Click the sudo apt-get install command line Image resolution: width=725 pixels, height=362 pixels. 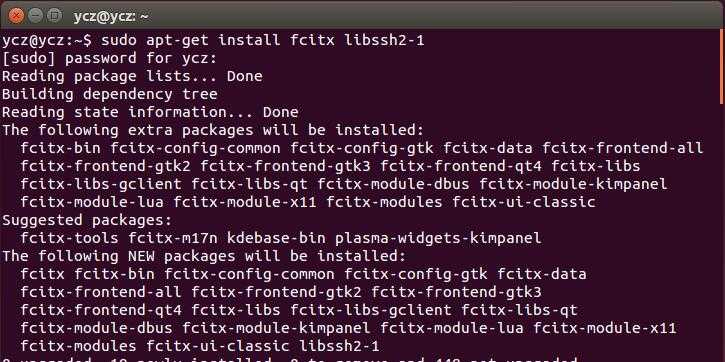213,41
